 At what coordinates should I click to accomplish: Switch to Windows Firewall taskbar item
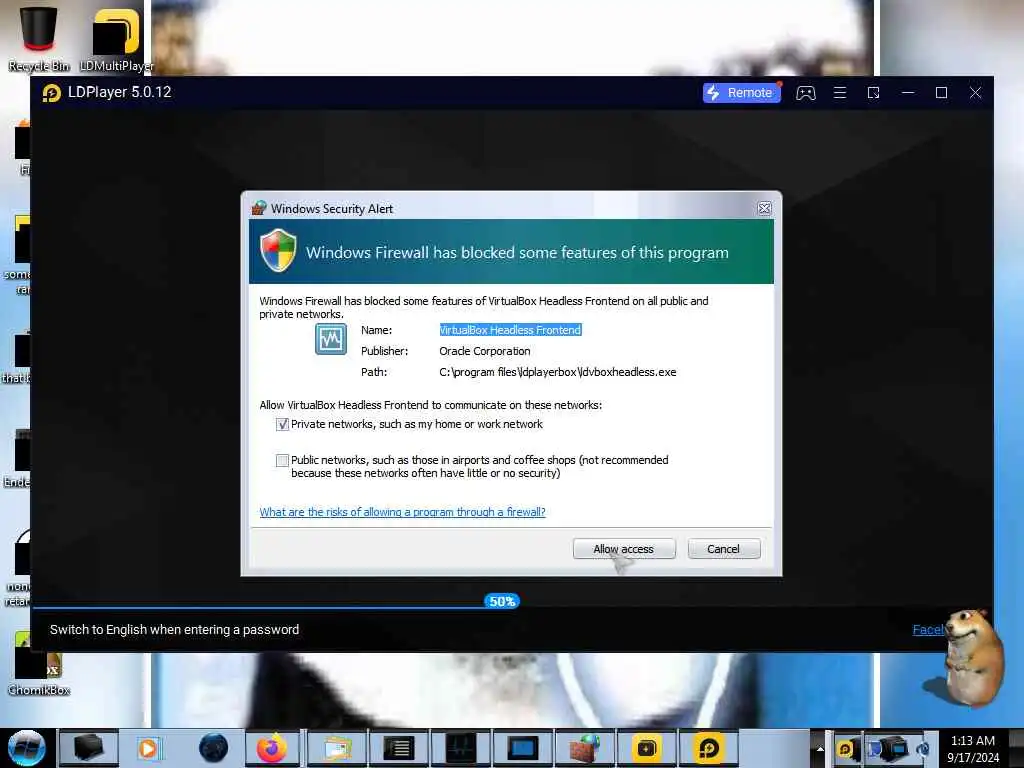pyautogui.click(x=584, y=748)
